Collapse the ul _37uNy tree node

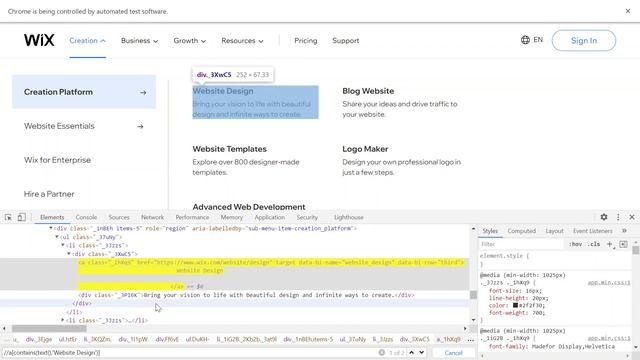[x=57, y=237]
